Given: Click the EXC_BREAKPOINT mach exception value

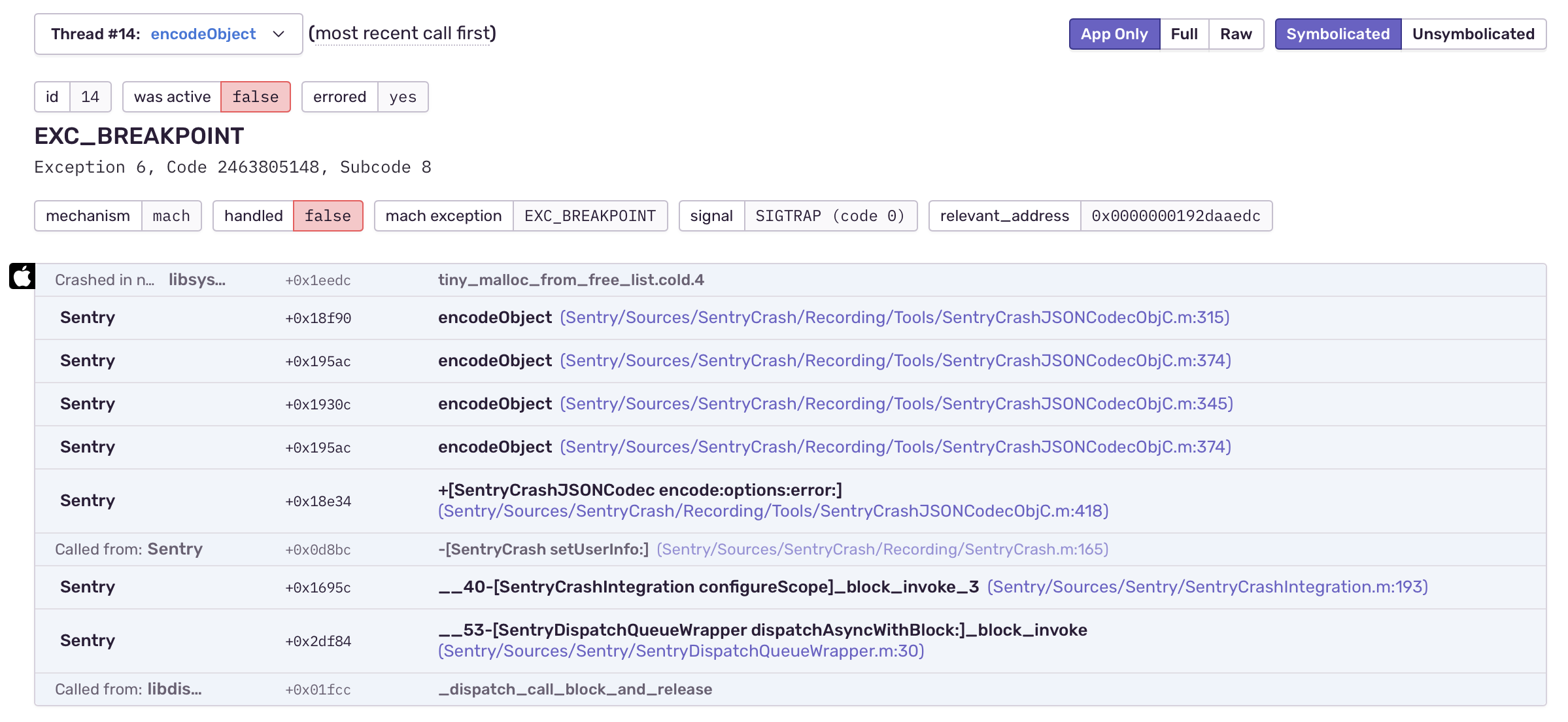Looking at the screenshot, I should pos(589,215).
